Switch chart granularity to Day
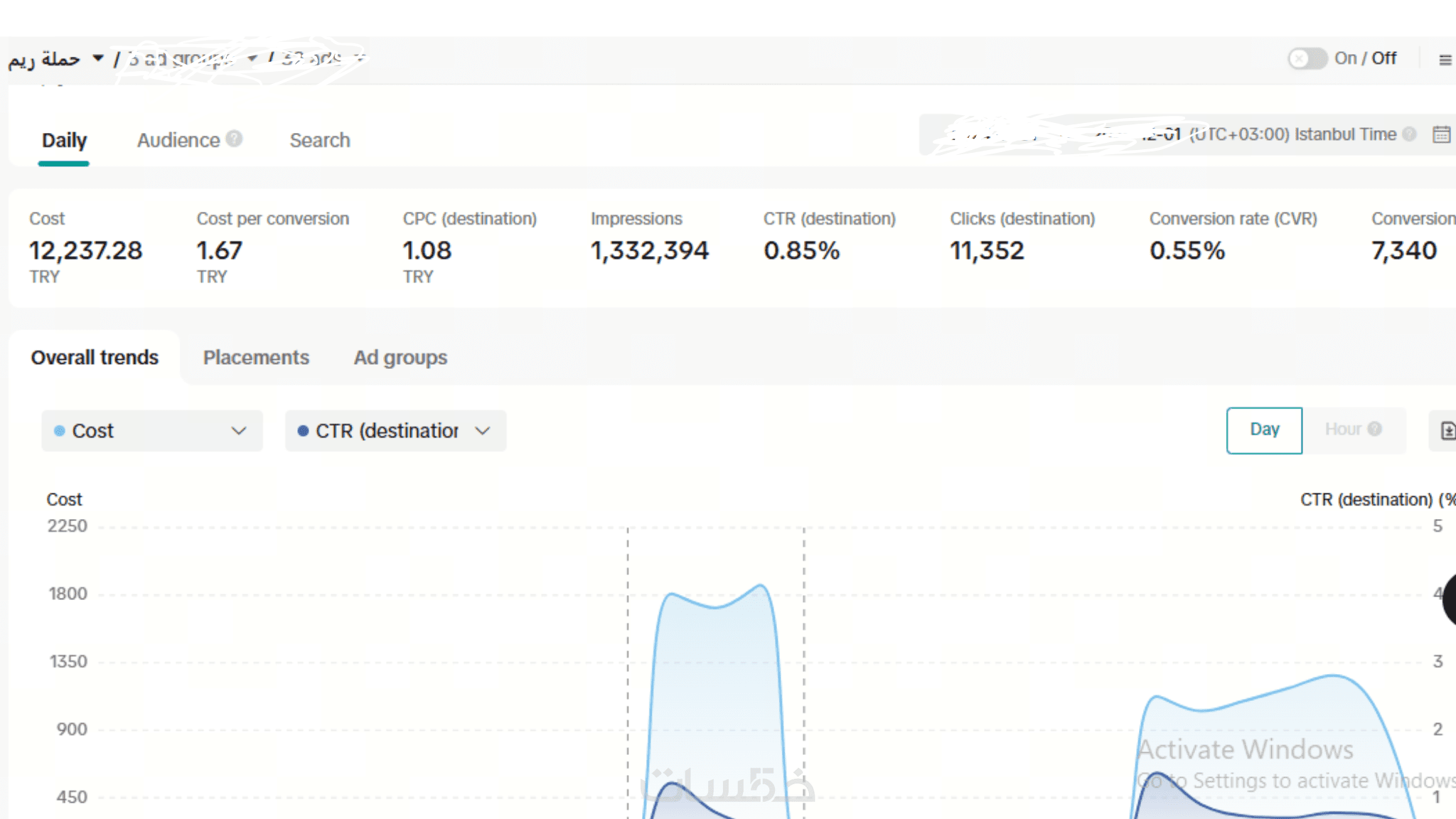1456x819 pixels. click(1264, 430)
